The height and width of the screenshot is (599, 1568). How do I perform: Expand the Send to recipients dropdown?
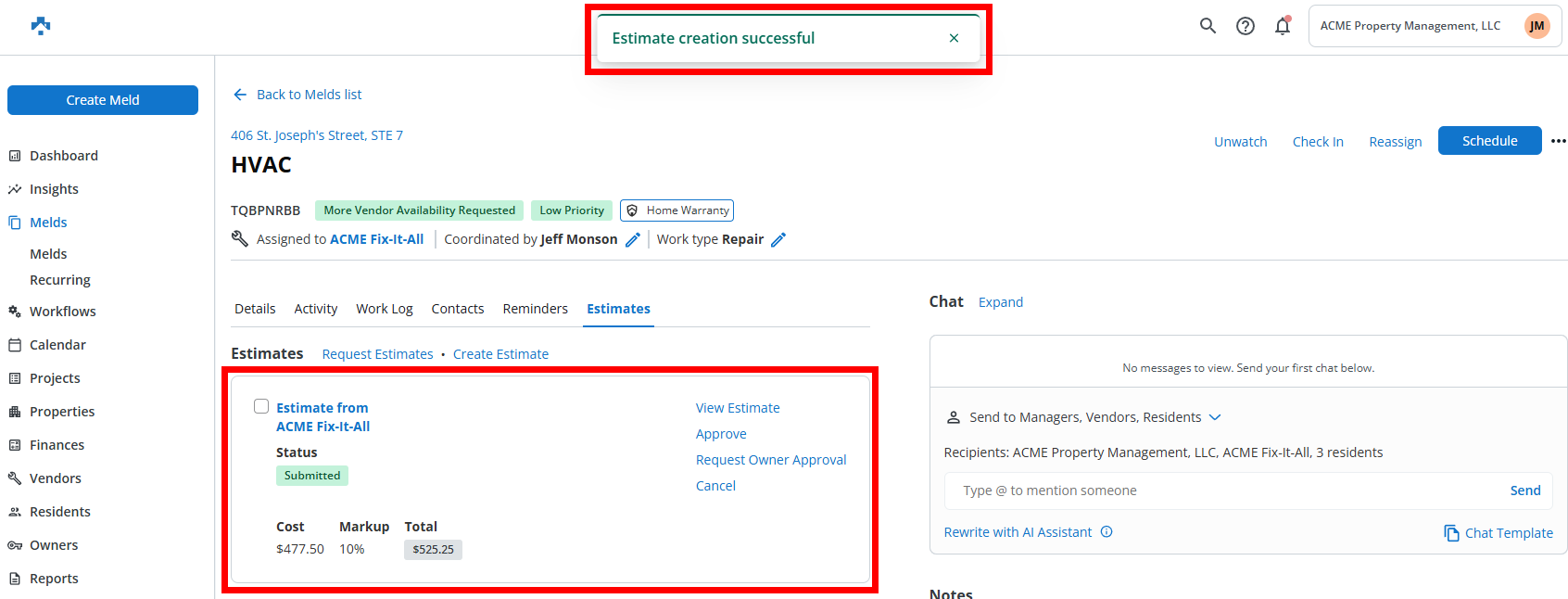click(x=1215, y=417)
